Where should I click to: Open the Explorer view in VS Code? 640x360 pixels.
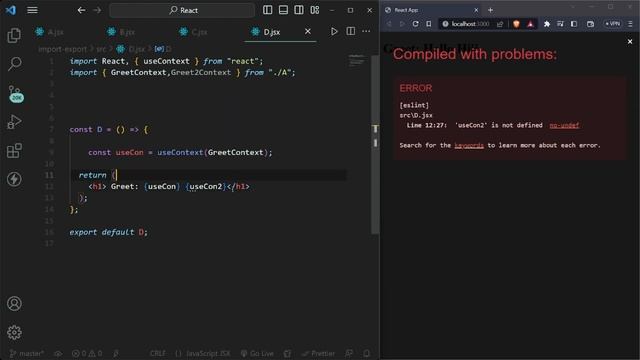[14, 36]
